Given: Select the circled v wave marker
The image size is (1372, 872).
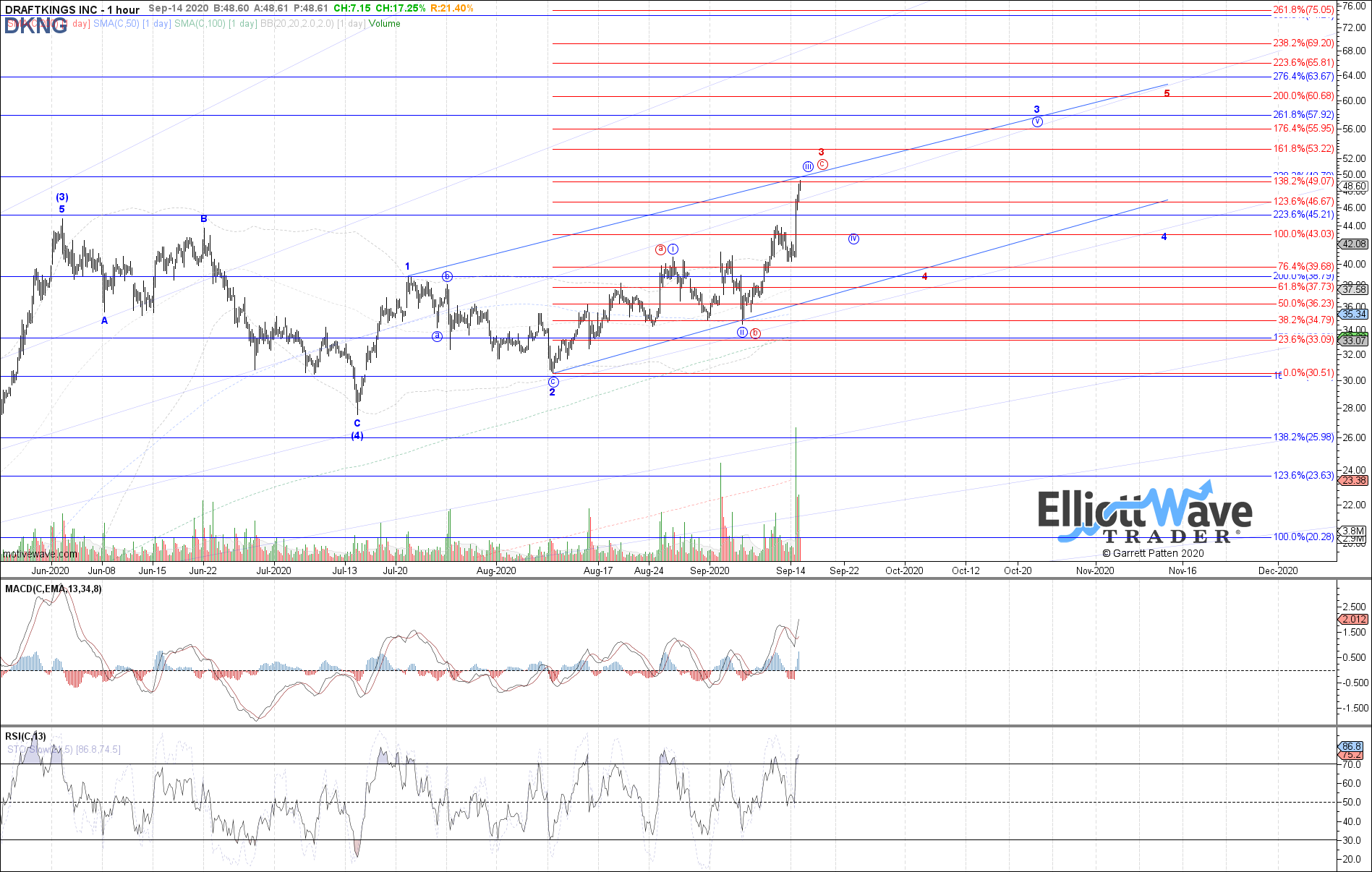Looking at the screenshot, I should [1037, 121].
